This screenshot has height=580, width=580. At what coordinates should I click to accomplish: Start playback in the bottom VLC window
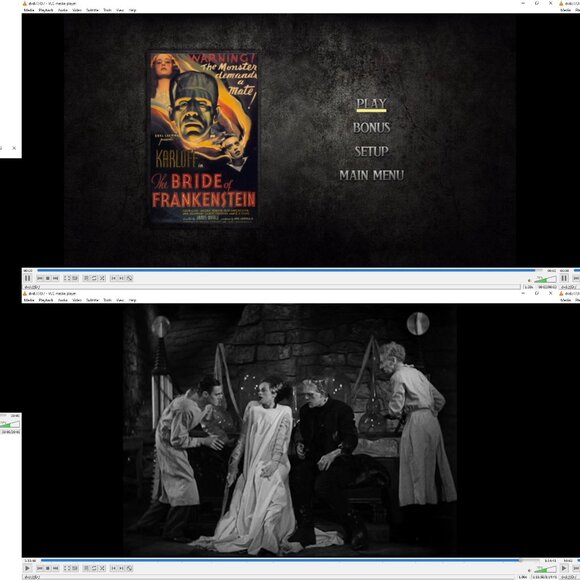28,568
